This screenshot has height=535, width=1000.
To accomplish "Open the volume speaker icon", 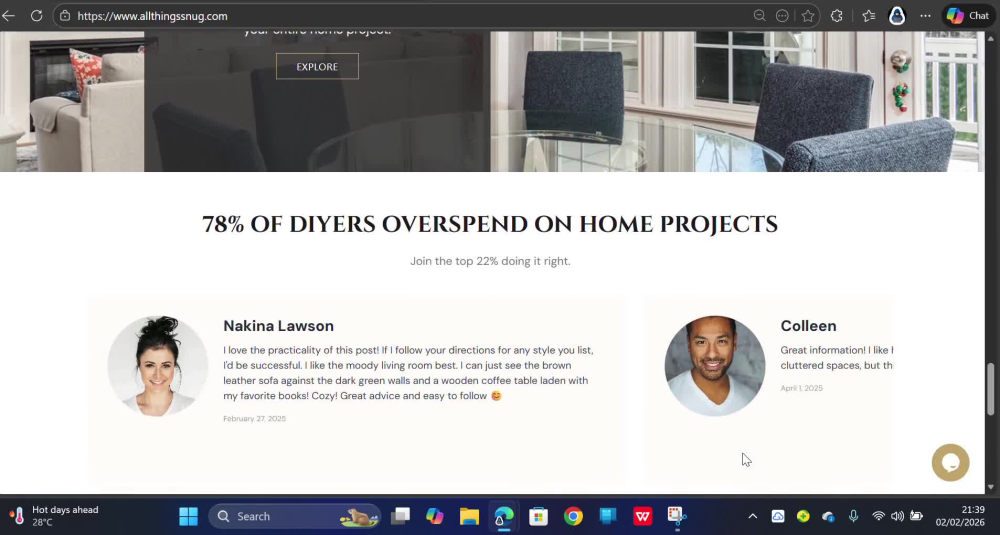I will pyautogui.click(x=897, y=517).
